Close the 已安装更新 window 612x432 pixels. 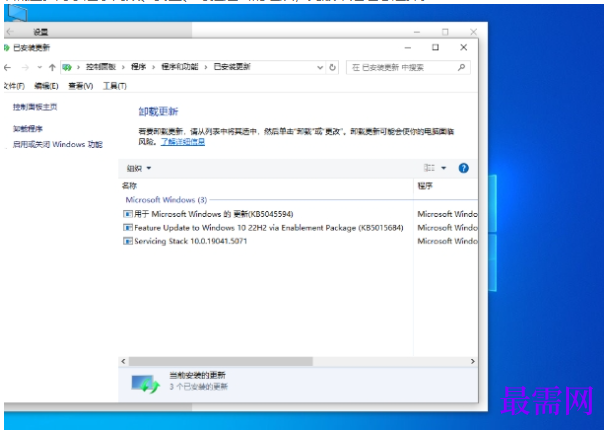click(x=464, y=47)
